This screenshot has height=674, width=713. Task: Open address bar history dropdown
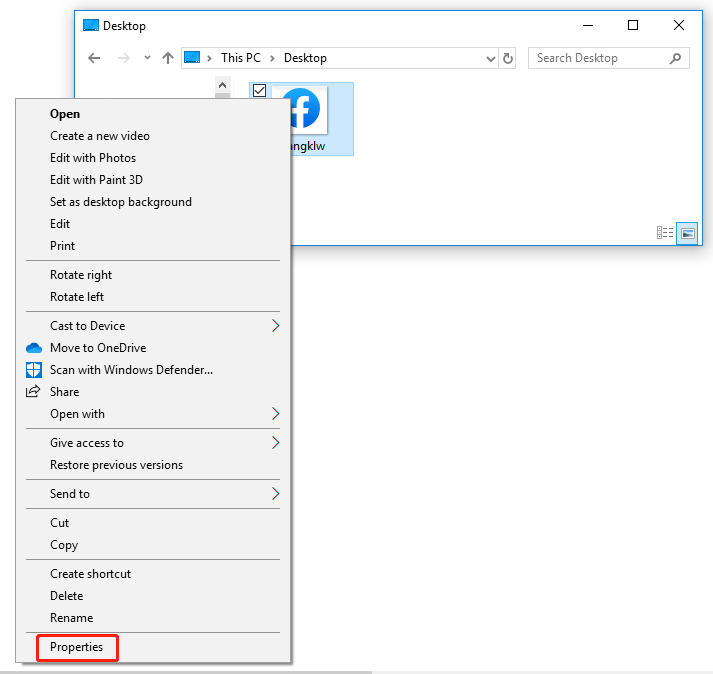coord(491,58)
